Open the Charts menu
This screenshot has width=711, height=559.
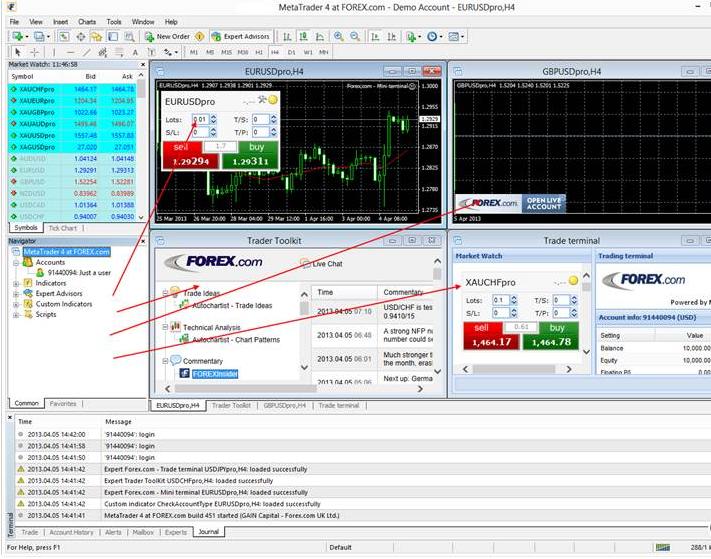click(87, 21)
